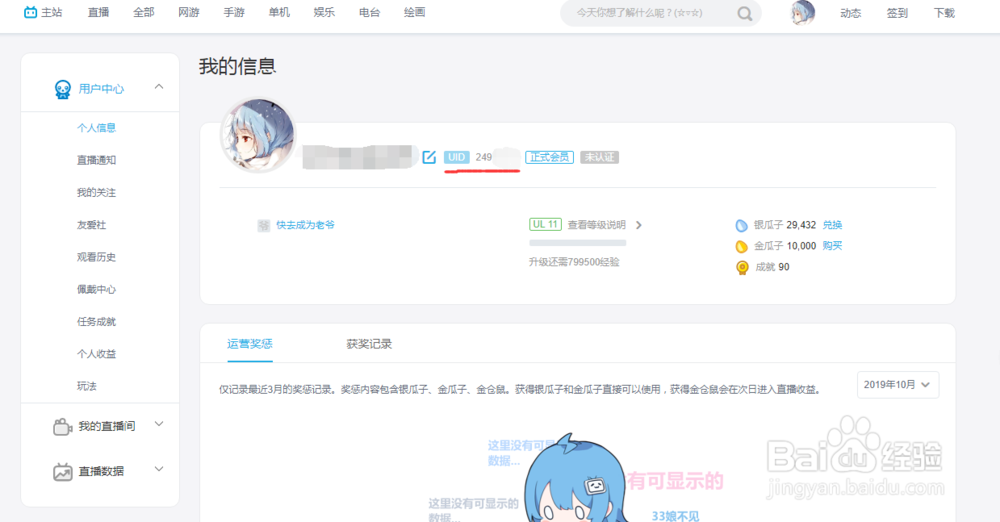Select 直播通知 in sidebar
Image resolution: width=1000 pixels, height=522 pixels.
click(x=96, y=160)
